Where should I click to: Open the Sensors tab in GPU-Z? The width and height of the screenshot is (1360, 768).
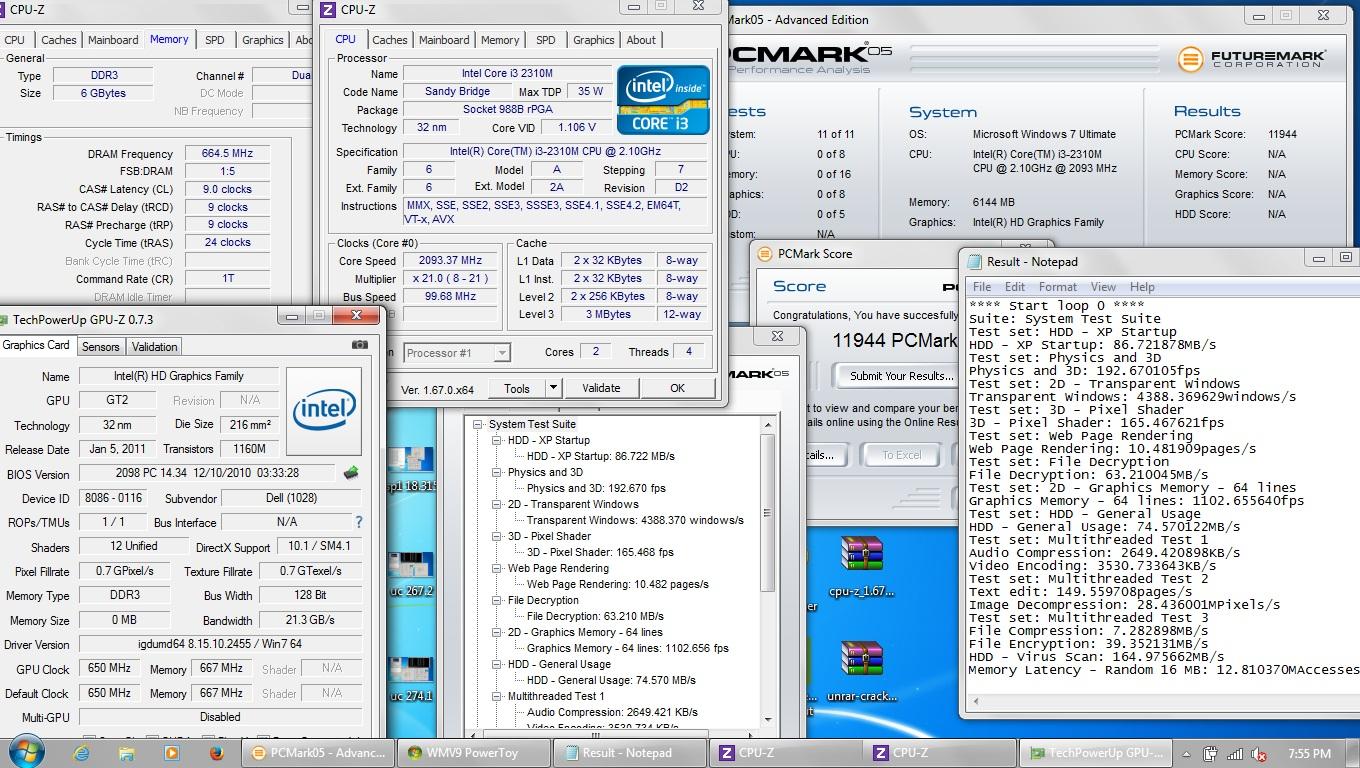tap(101, 347)
